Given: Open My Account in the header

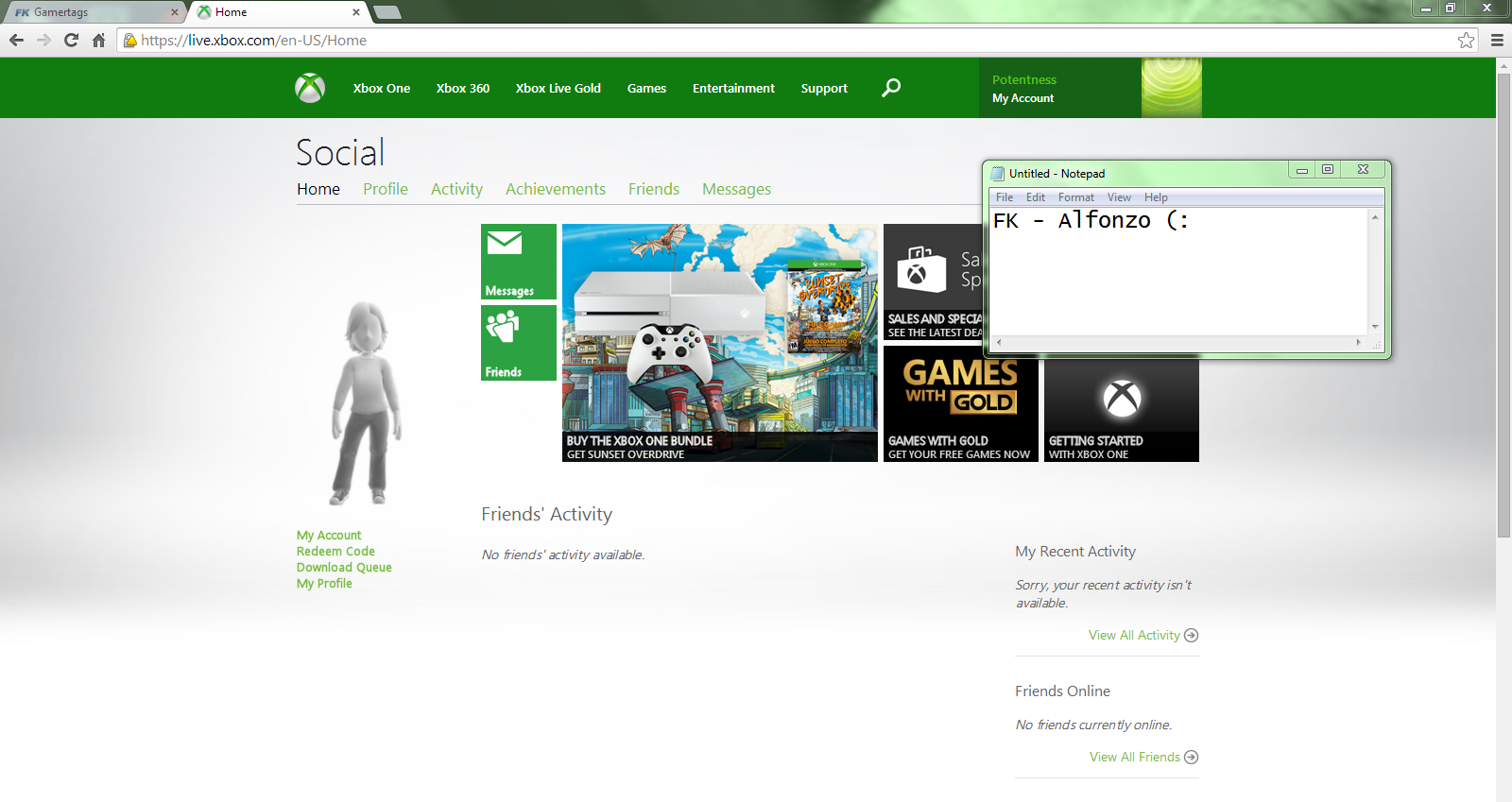Looking at the screenshot, I should coord(1022,98).
